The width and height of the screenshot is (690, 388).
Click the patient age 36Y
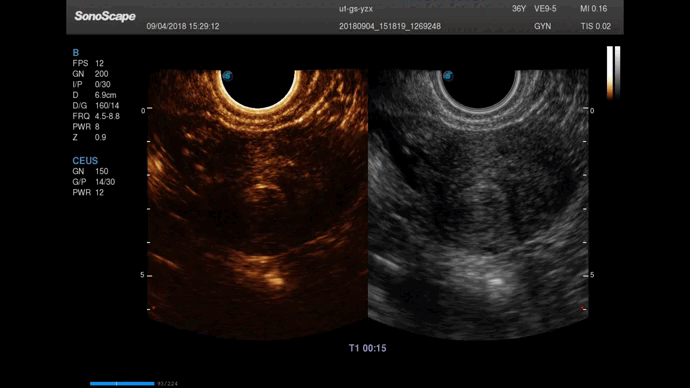(x=519, y=9)
